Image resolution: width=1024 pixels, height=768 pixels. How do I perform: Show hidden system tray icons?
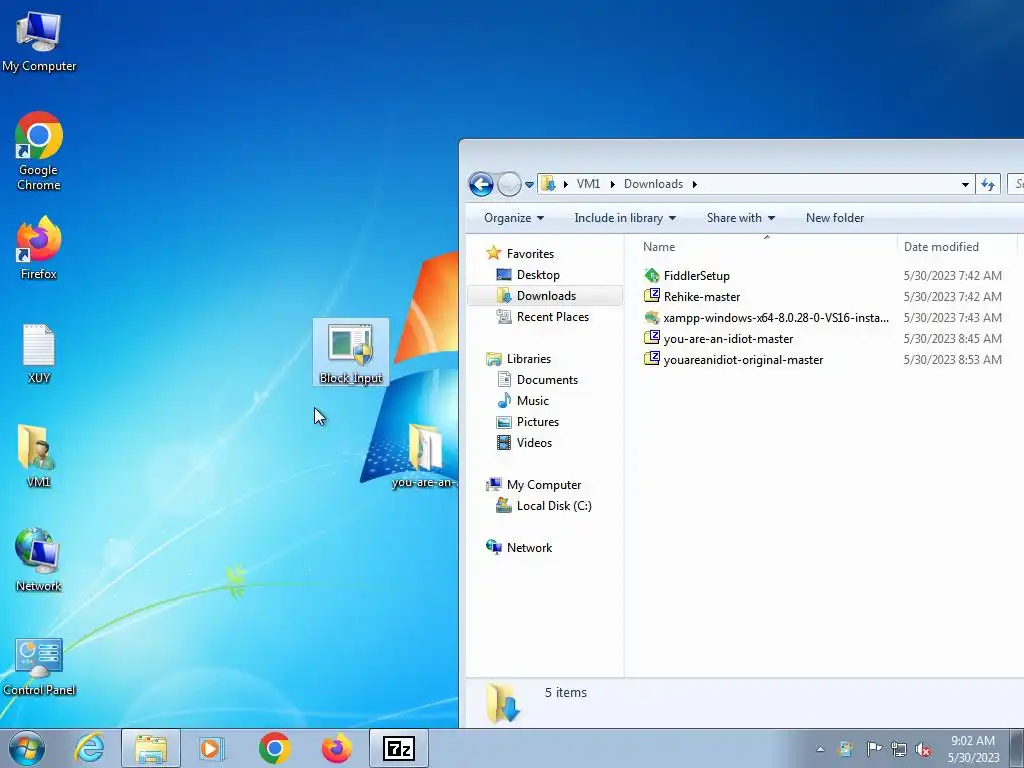tap(820, 749)
